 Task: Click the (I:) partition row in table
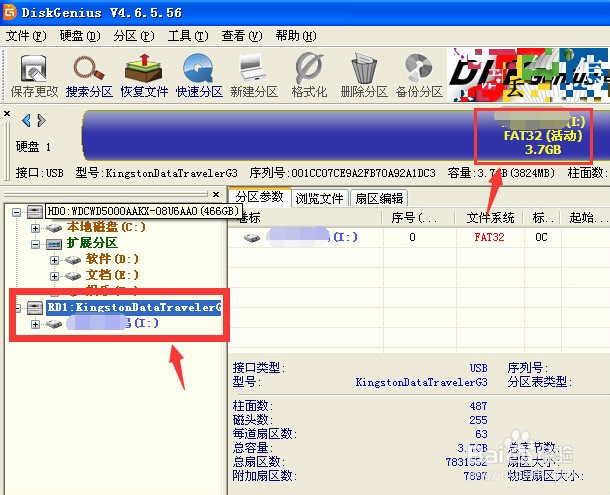pyautogui.click(x=419, y=237)
